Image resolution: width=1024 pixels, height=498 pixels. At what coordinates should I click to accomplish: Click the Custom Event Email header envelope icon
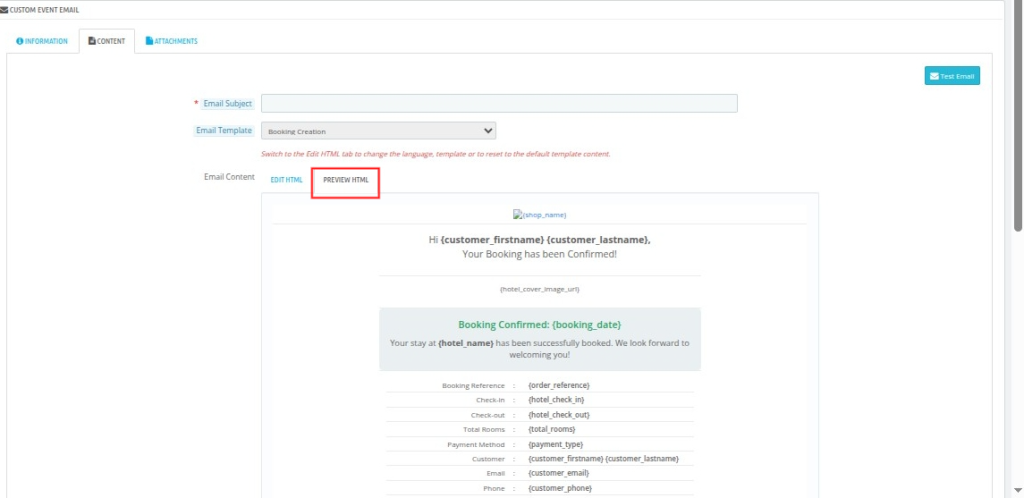tap(4, 9)
